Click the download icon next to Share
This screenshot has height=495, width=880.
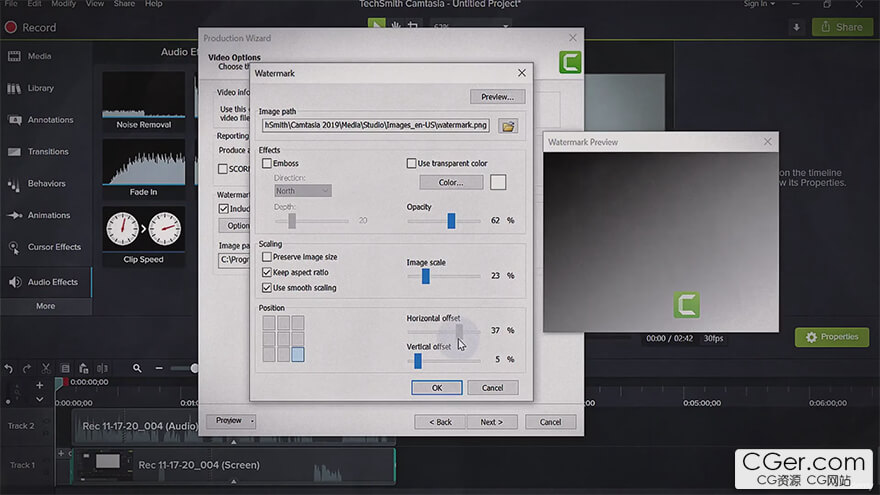pyautogui.click(x=796, y=27)
